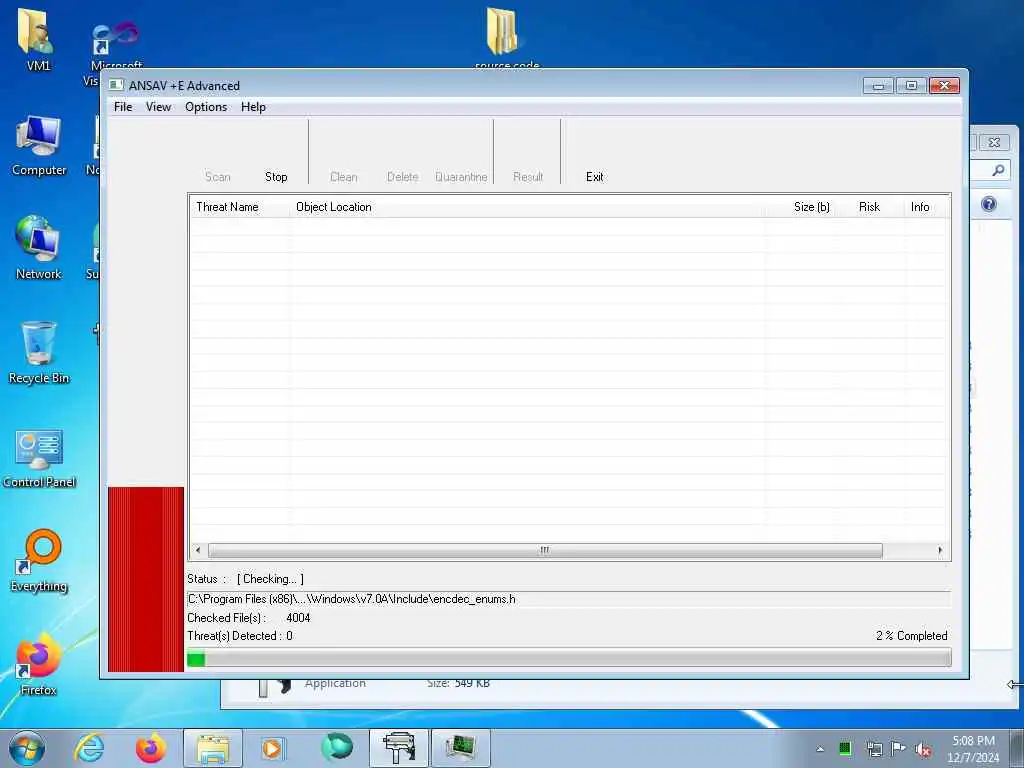This screenshot has width=1024, height=768.
Task: Stop the running scan
Action: tap(276, 177)
